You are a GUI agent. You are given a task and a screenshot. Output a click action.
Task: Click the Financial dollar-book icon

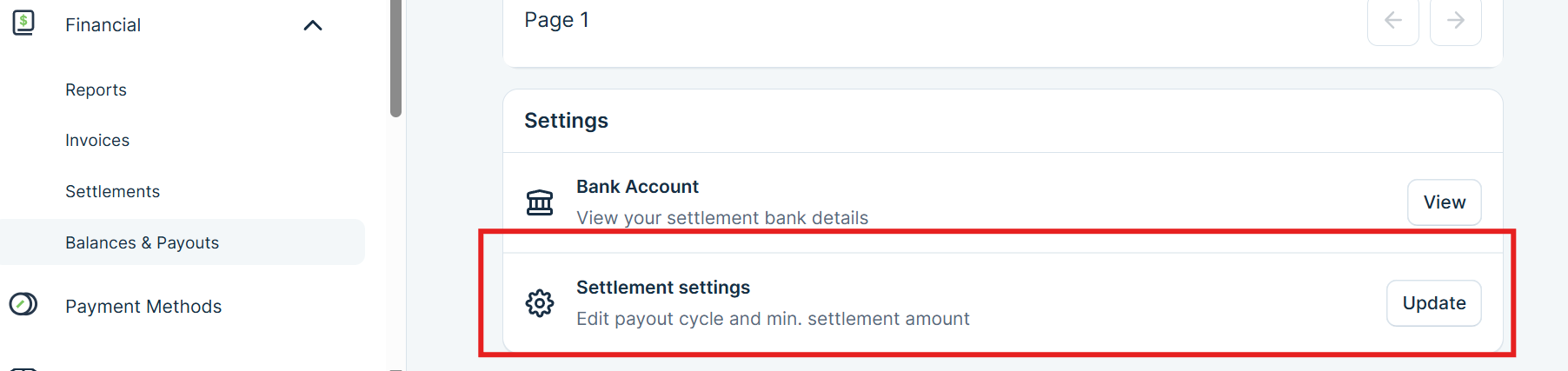(x=23, y=23)
